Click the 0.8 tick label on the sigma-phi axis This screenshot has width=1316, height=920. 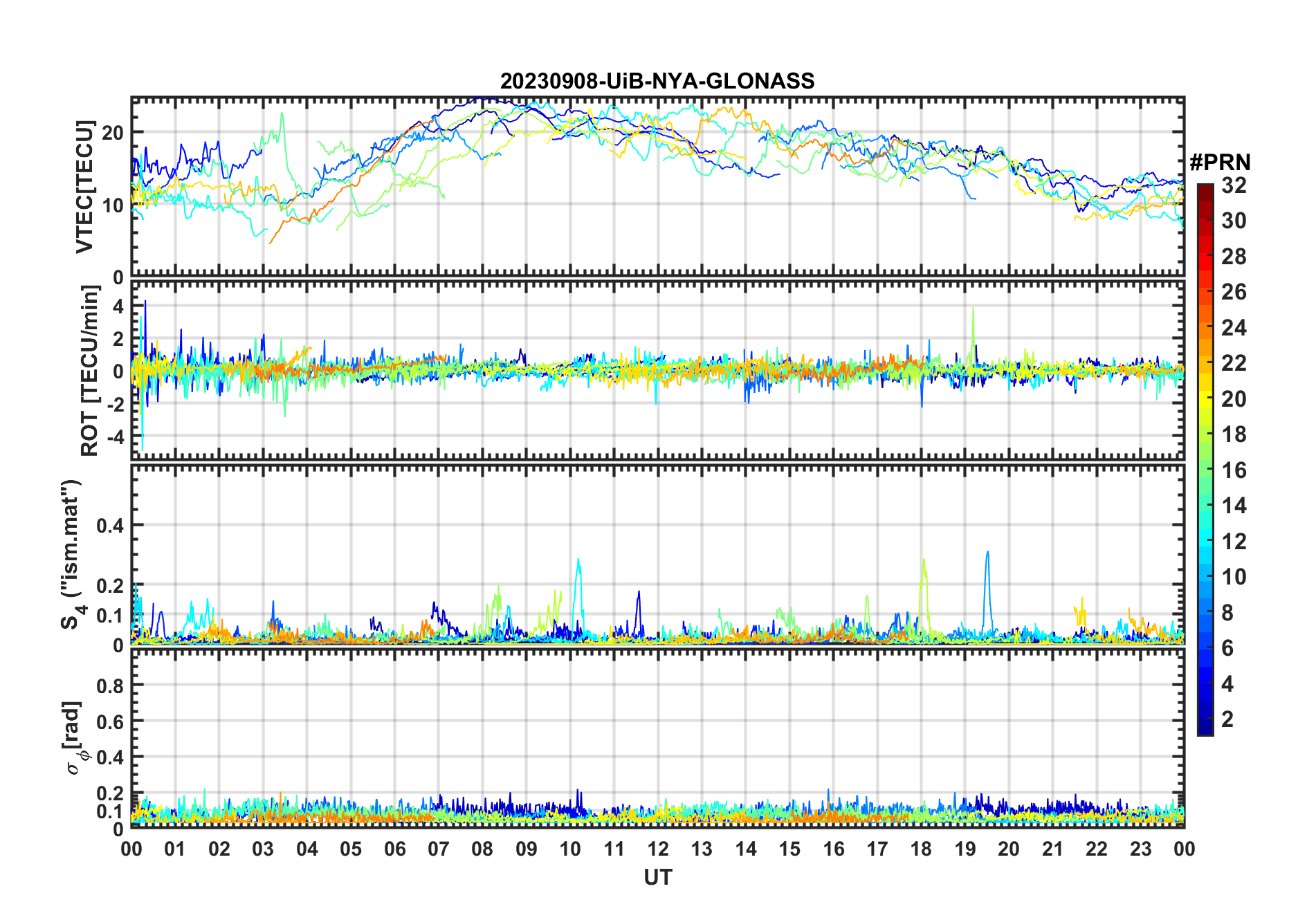[111, 686]
